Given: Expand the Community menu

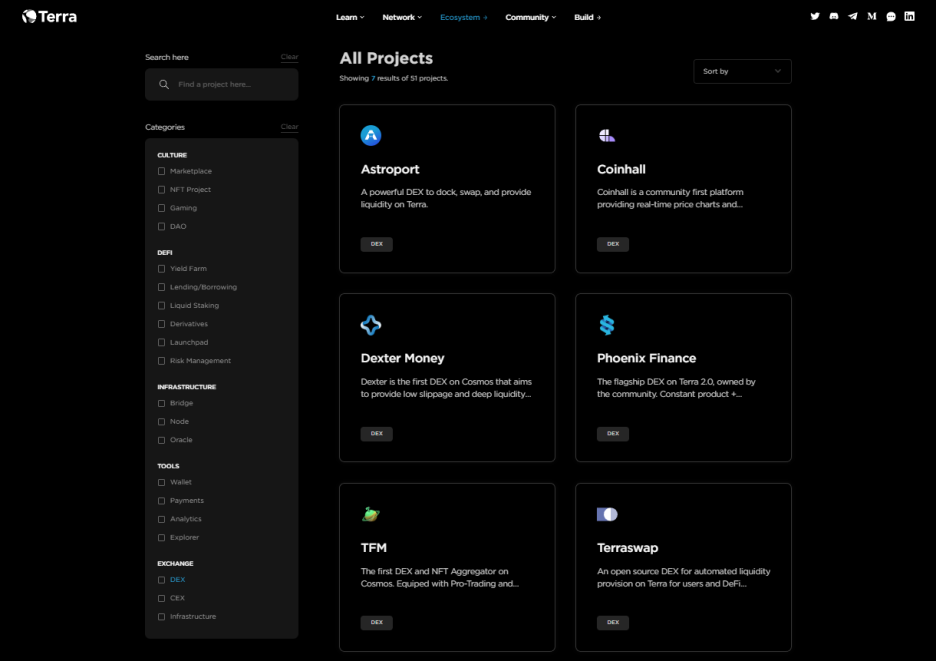Looking at the screenshot, I should [x=531, y=17].
